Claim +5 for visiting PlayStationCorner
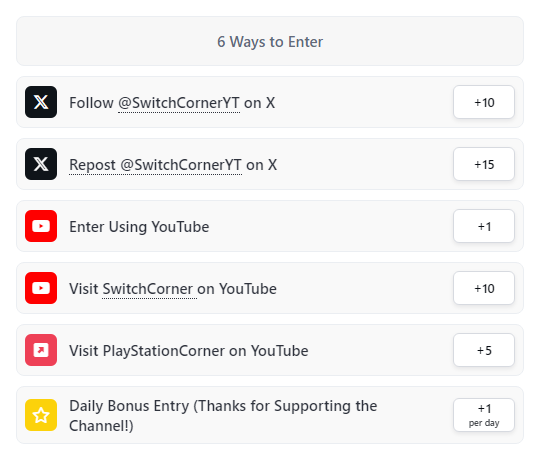This screenshot has width=540, height=454. (484, 350)
